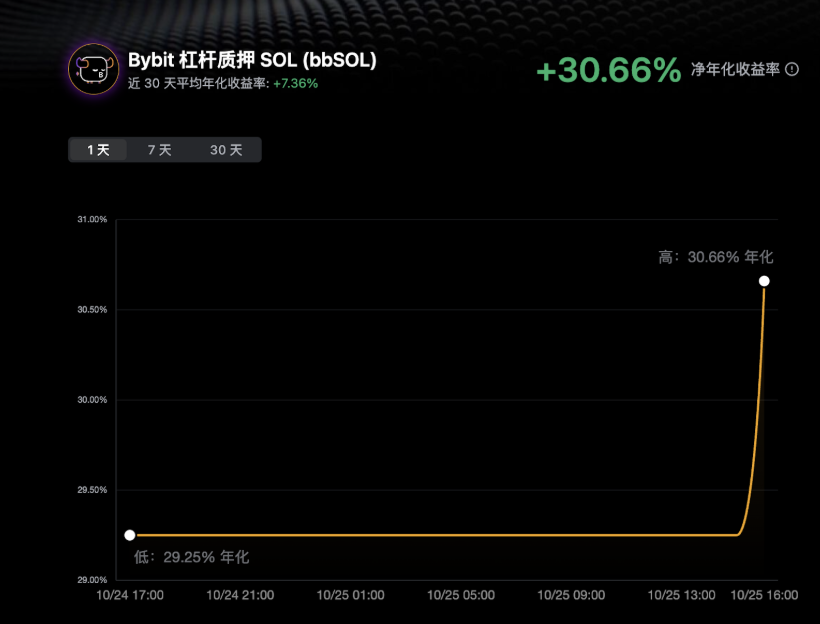Click the 净年化收益率 label

click(735, 69)
